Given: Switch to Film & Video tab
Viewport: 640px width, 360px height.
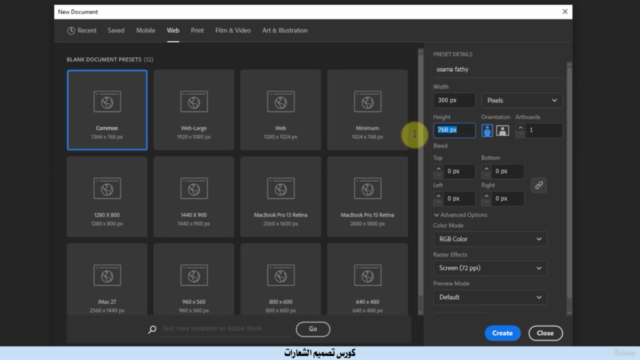Looking at the screenshot, I should point(233,31).
